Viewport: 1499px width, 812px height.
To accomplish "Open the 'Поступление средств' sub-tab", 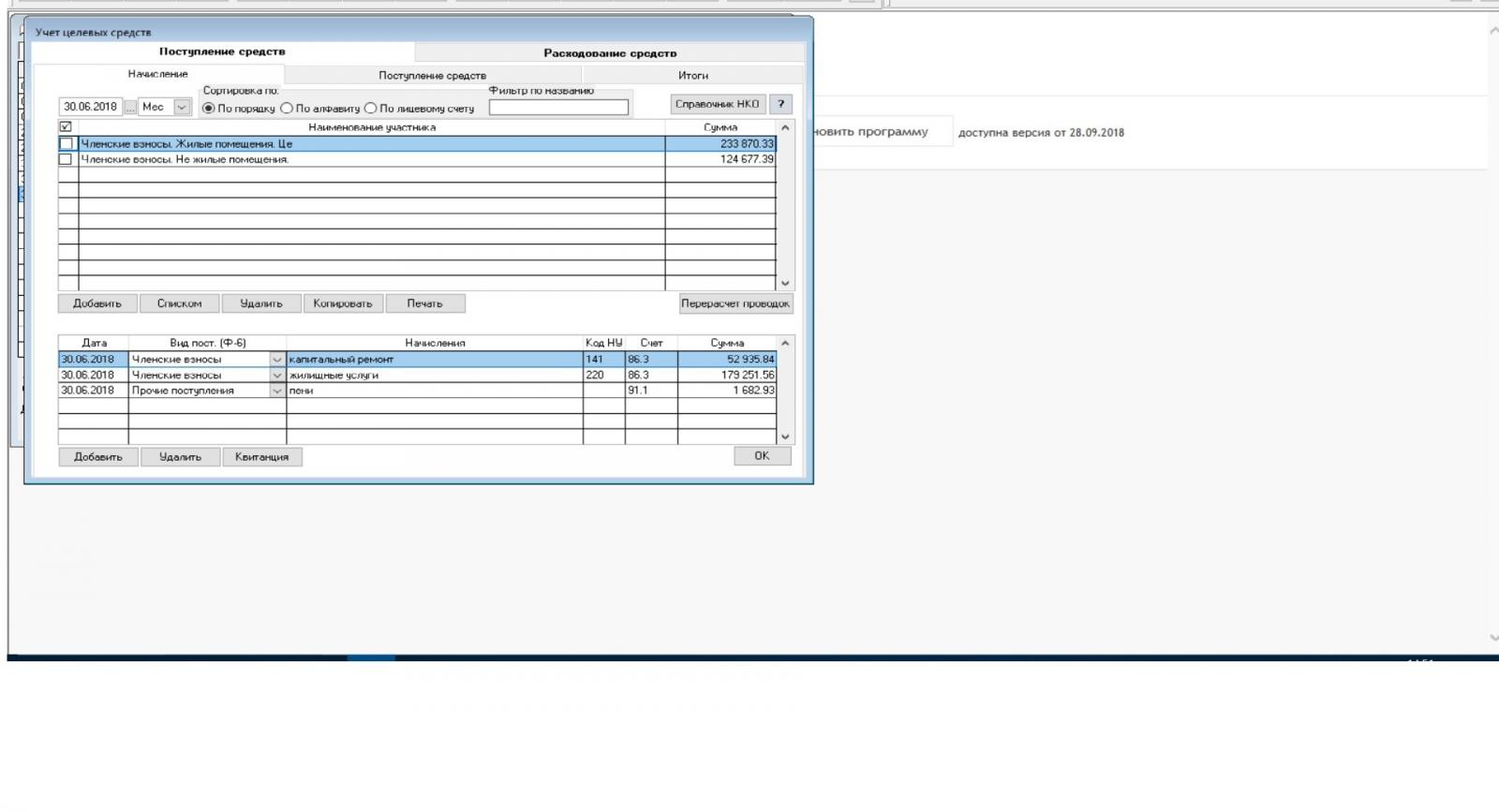I will tap(432, 75).
